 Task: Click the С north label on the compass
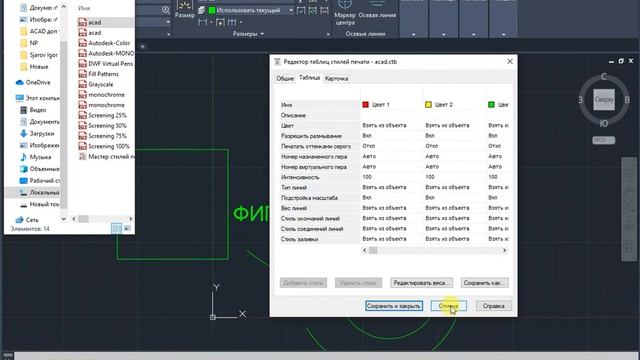tap(604, 77)
